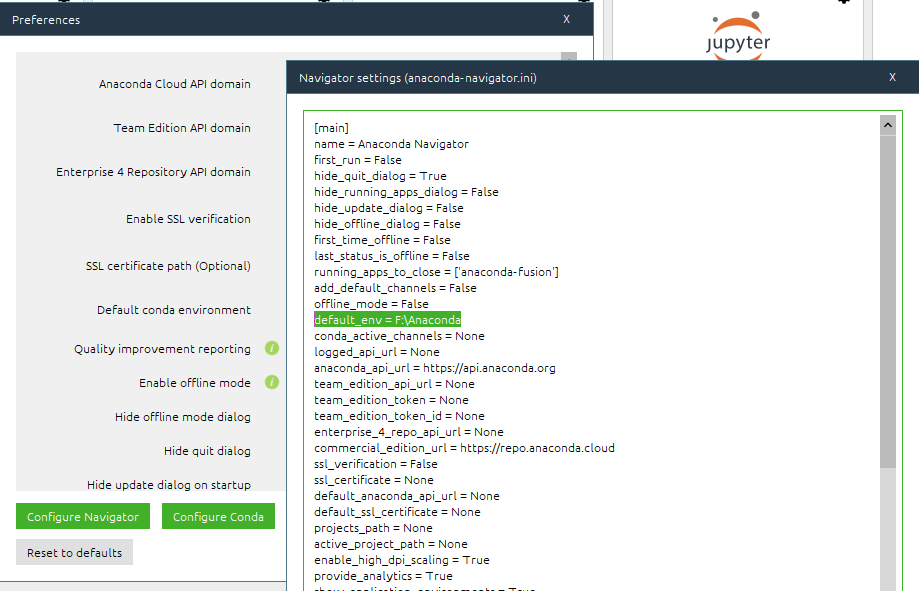This screenshot has height=591, width=919.
Task: Click the default_ssl_certificate = None line
Action: [x=397, y=512]
